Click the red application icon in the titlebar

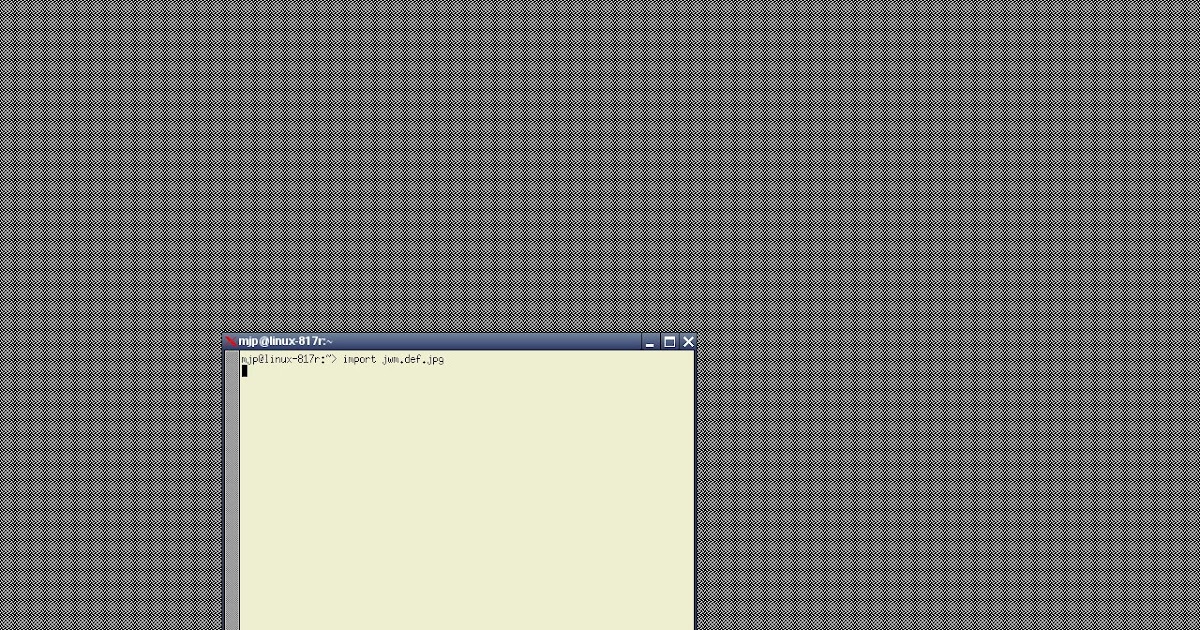click(232, 341)
